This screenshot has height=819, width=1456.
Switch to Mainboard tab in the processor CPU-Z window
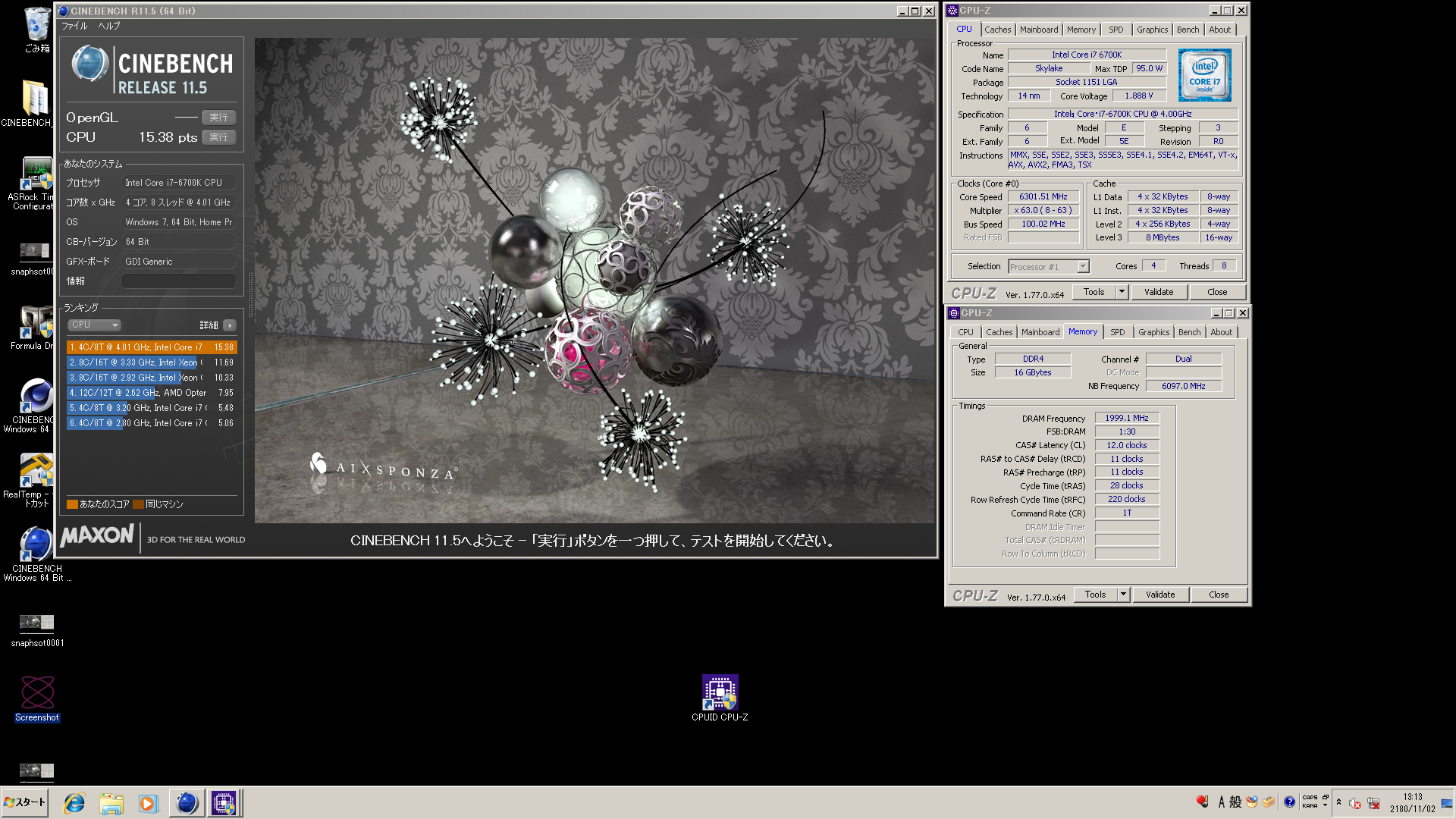[x=1038, y=30]
